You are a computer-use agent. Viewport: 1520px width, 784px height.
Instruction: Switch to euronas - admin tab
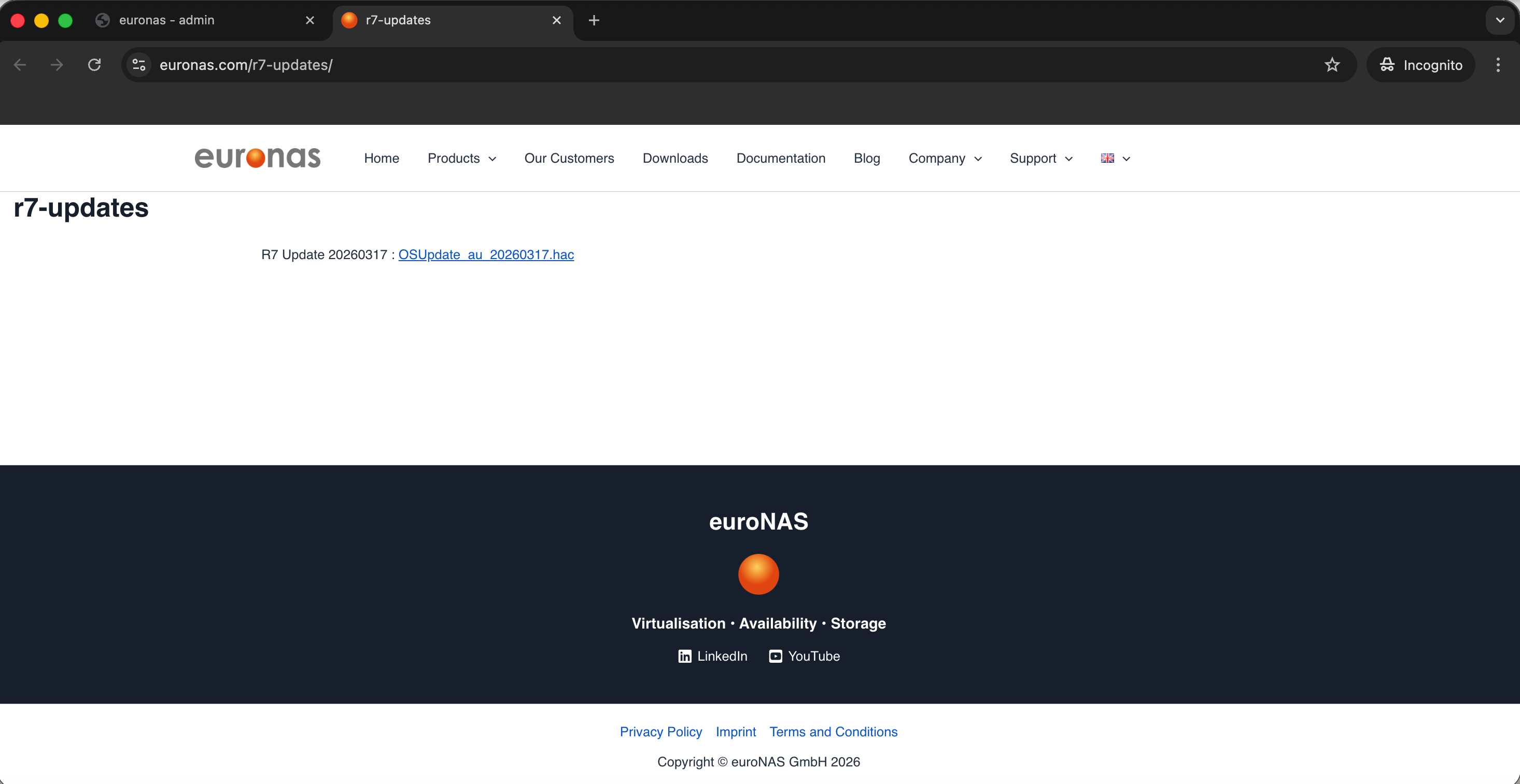pyautogui.click(x=167, y=20)
